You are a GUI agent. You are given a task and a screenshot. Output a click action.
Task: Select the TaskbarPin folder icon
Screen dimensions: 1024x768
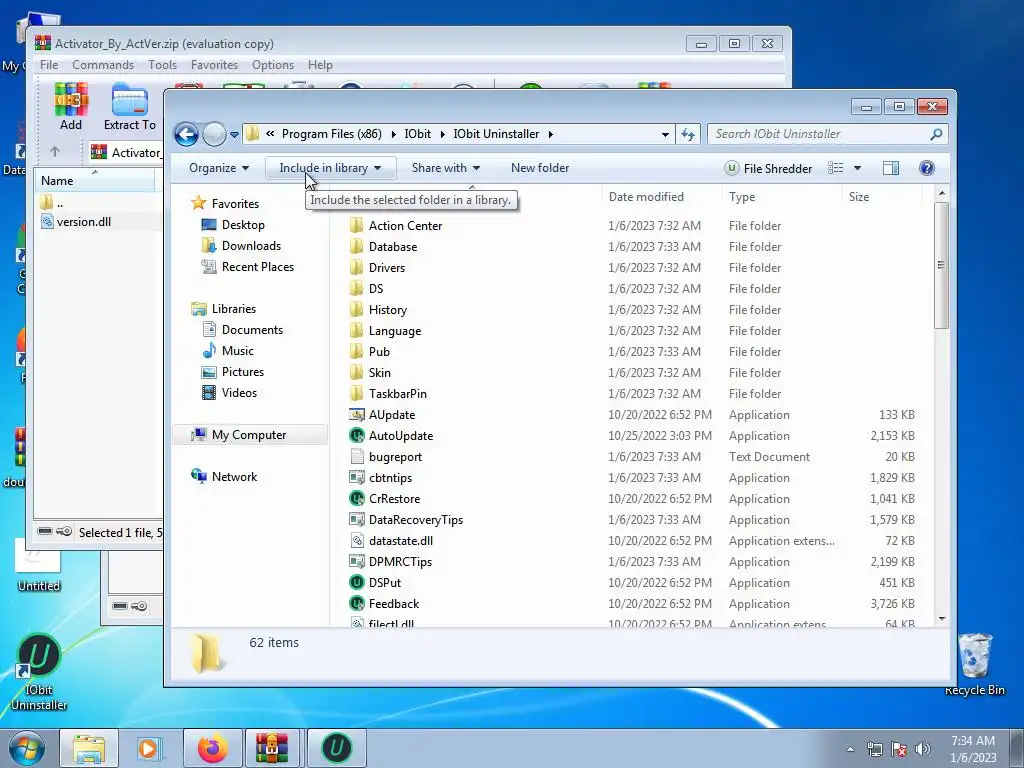point(357,394)
